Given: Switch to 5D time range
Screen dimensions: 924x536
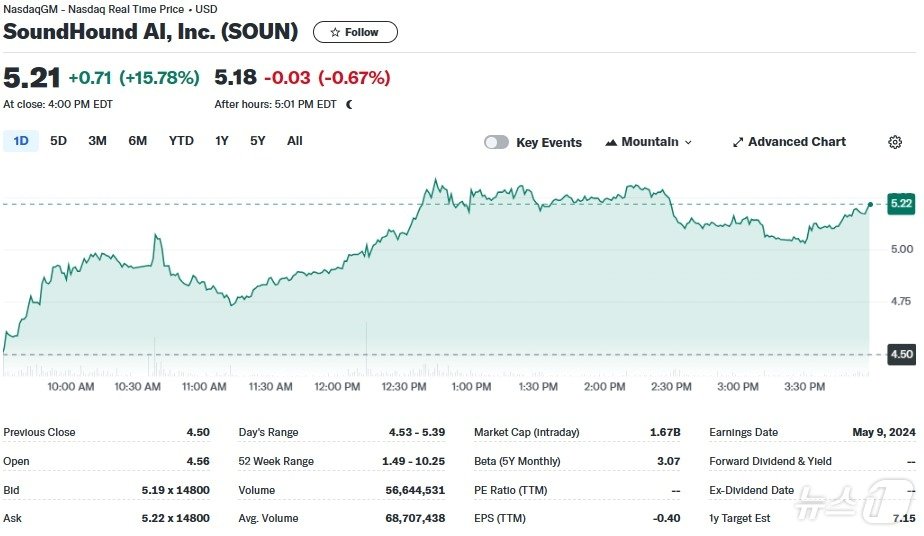Looking at the screenshot, I should click(58, 141).
